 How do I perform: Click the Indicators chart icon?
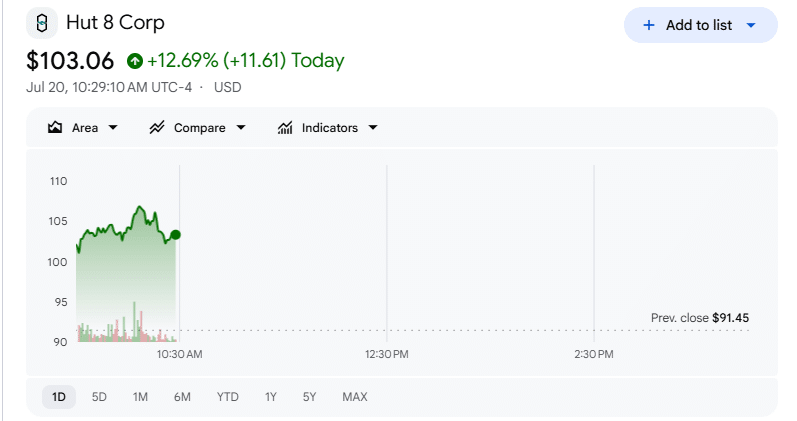(285, 127)
